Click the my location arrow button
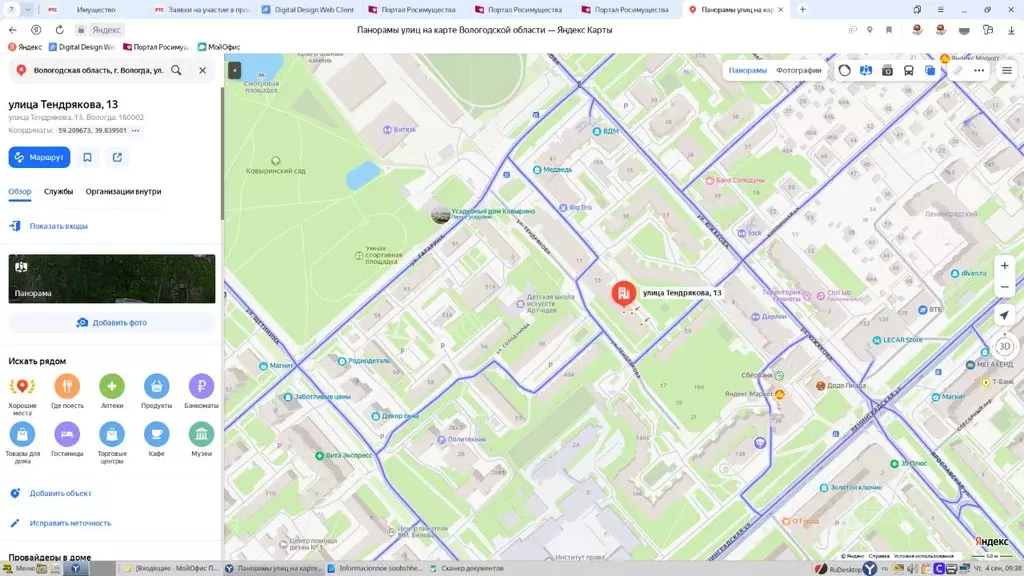The height and width of the screenshot is (576, 1024). click(1004, 315)
